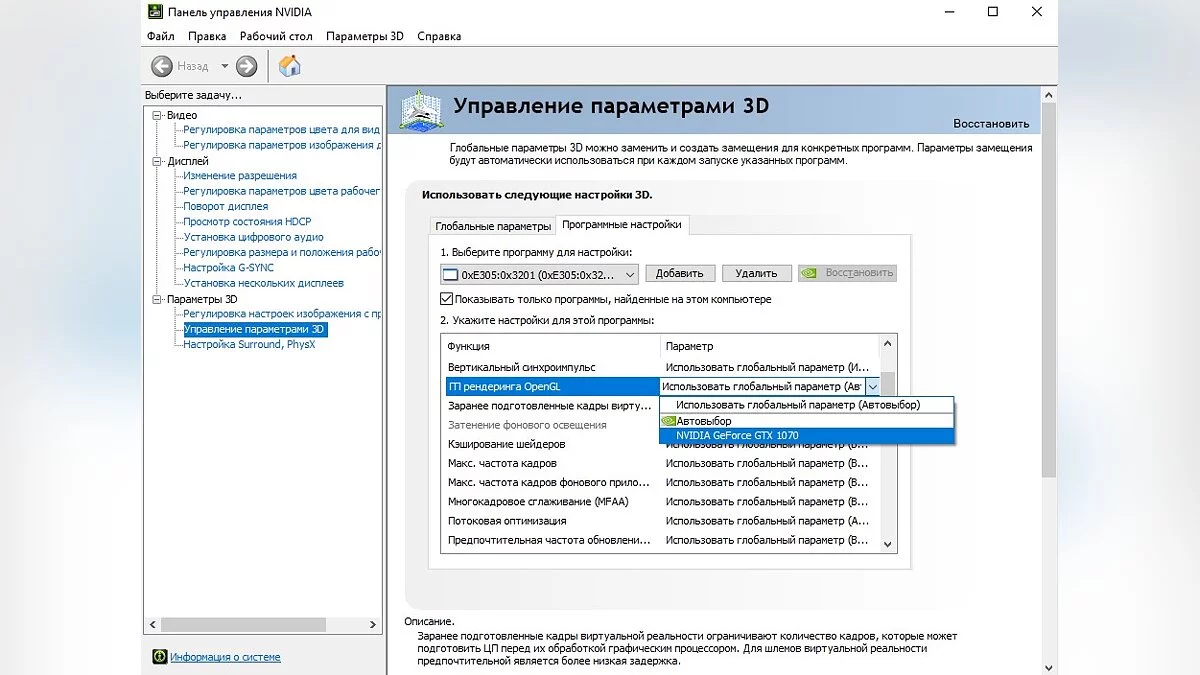
Task: Click the Back arrow icon in toolbar
Action: tap(162, 66)
